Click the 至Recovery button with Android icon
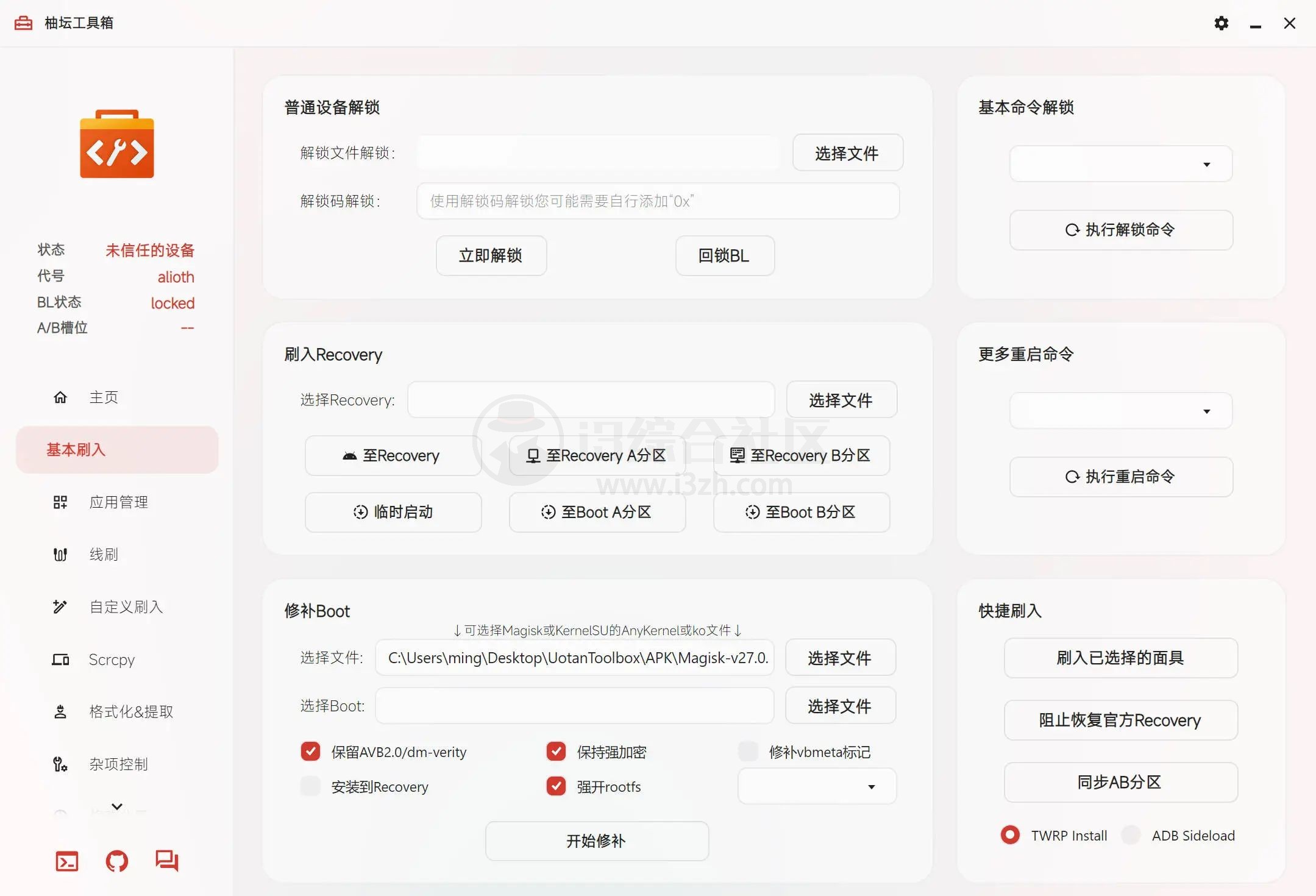Image resolution: width=1316 pixels, height=896 pixels. point(393,455)
